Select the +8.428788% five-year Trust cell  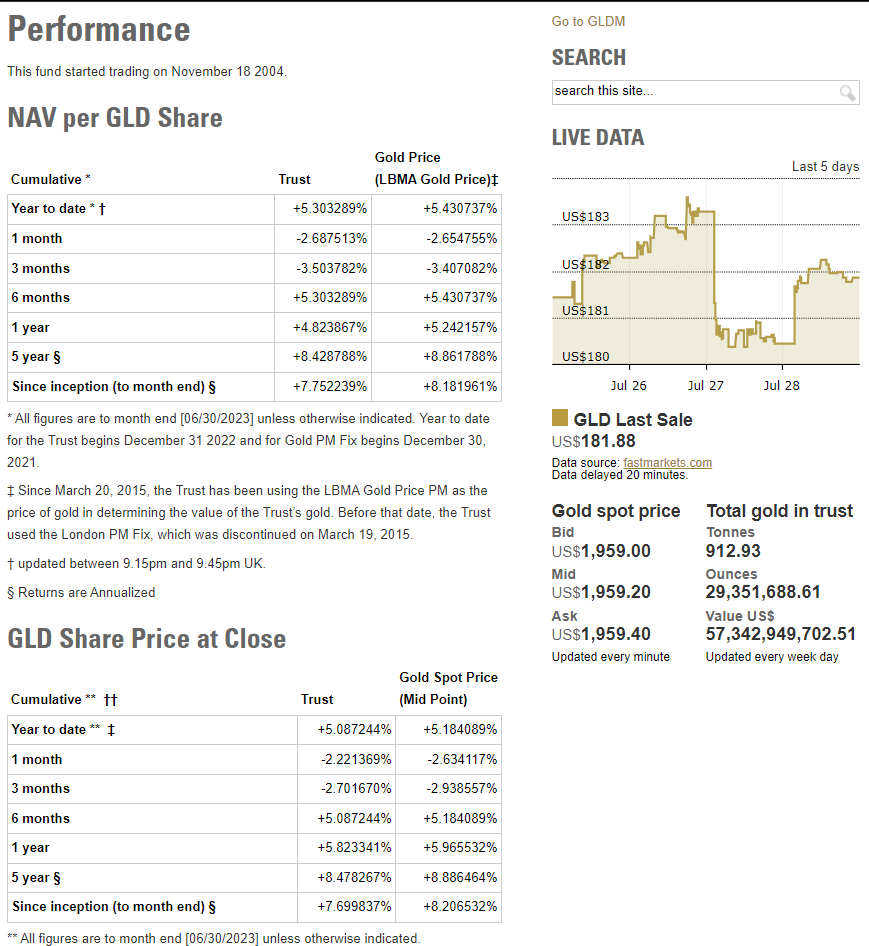pos(329,357)
